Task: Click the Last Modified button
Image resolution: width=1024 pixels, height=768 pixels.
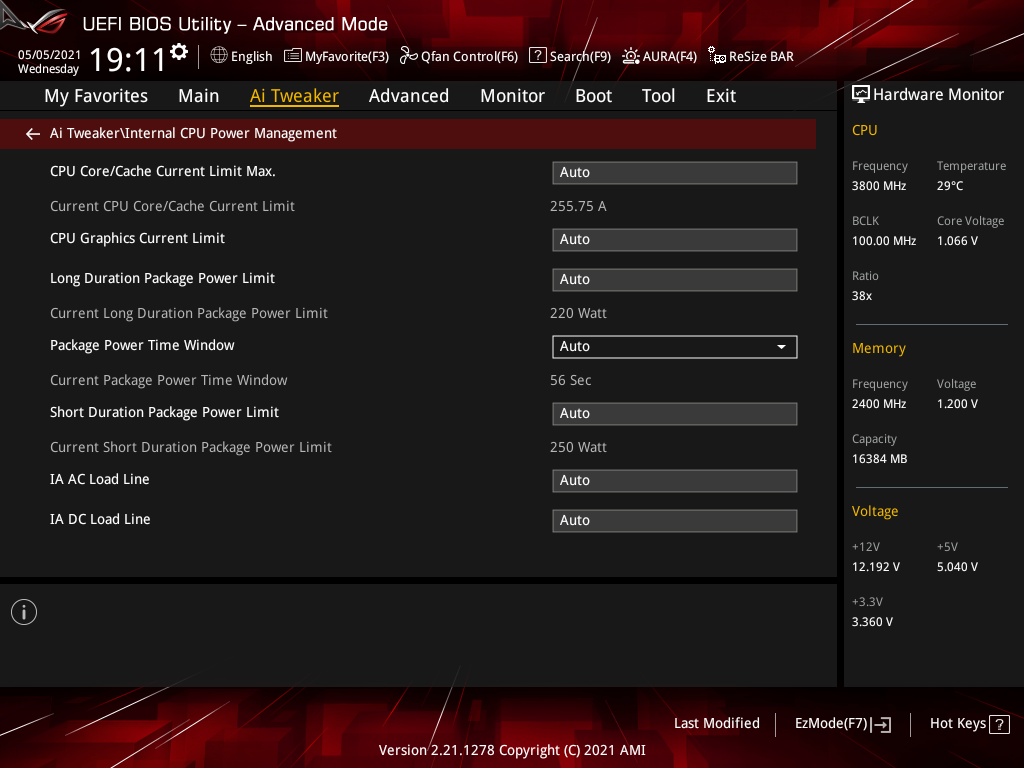Action: coord(716,724)
